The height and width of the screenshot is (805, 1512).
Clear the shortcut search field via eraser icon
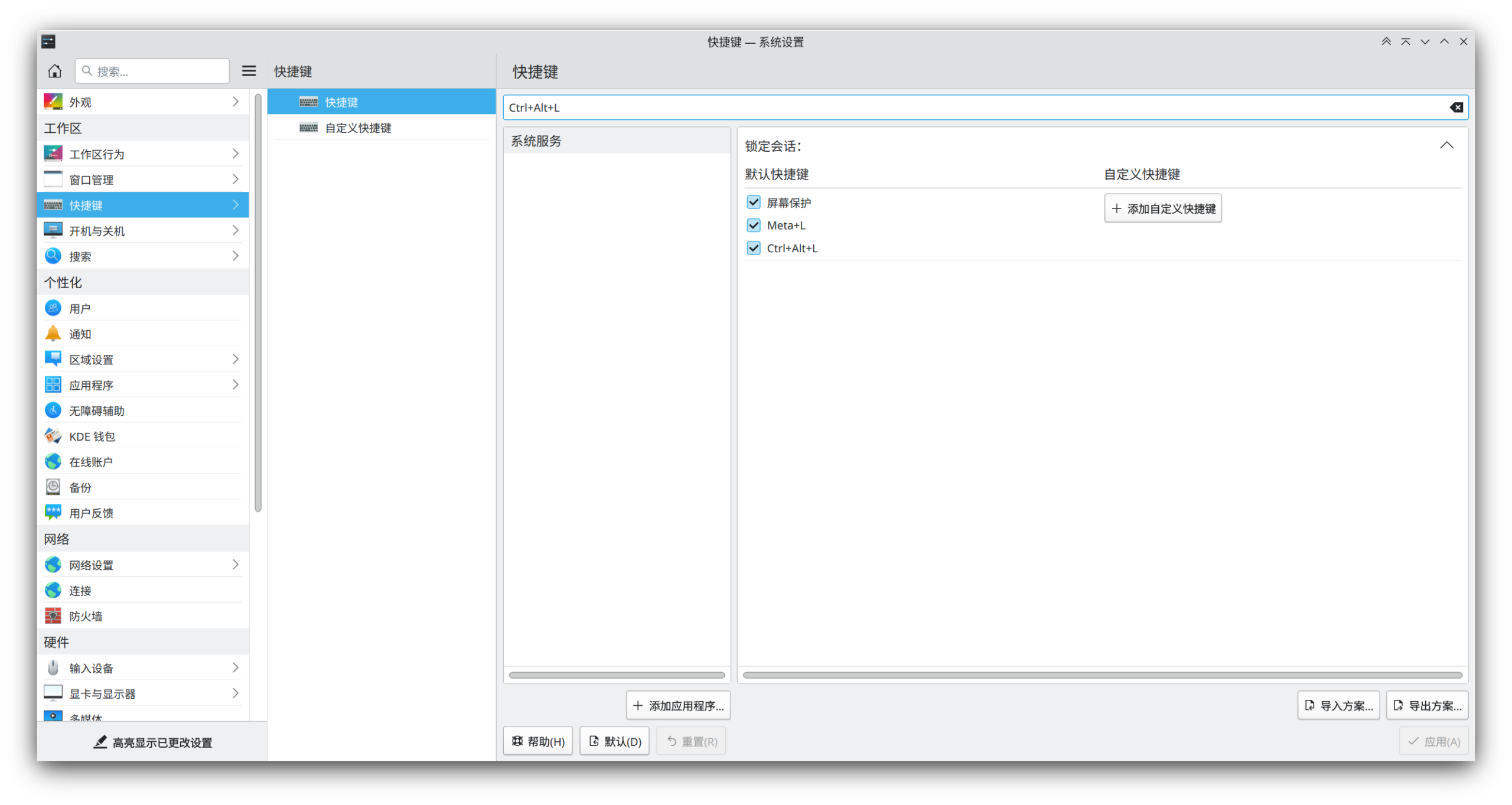(x=1455, y=107)
